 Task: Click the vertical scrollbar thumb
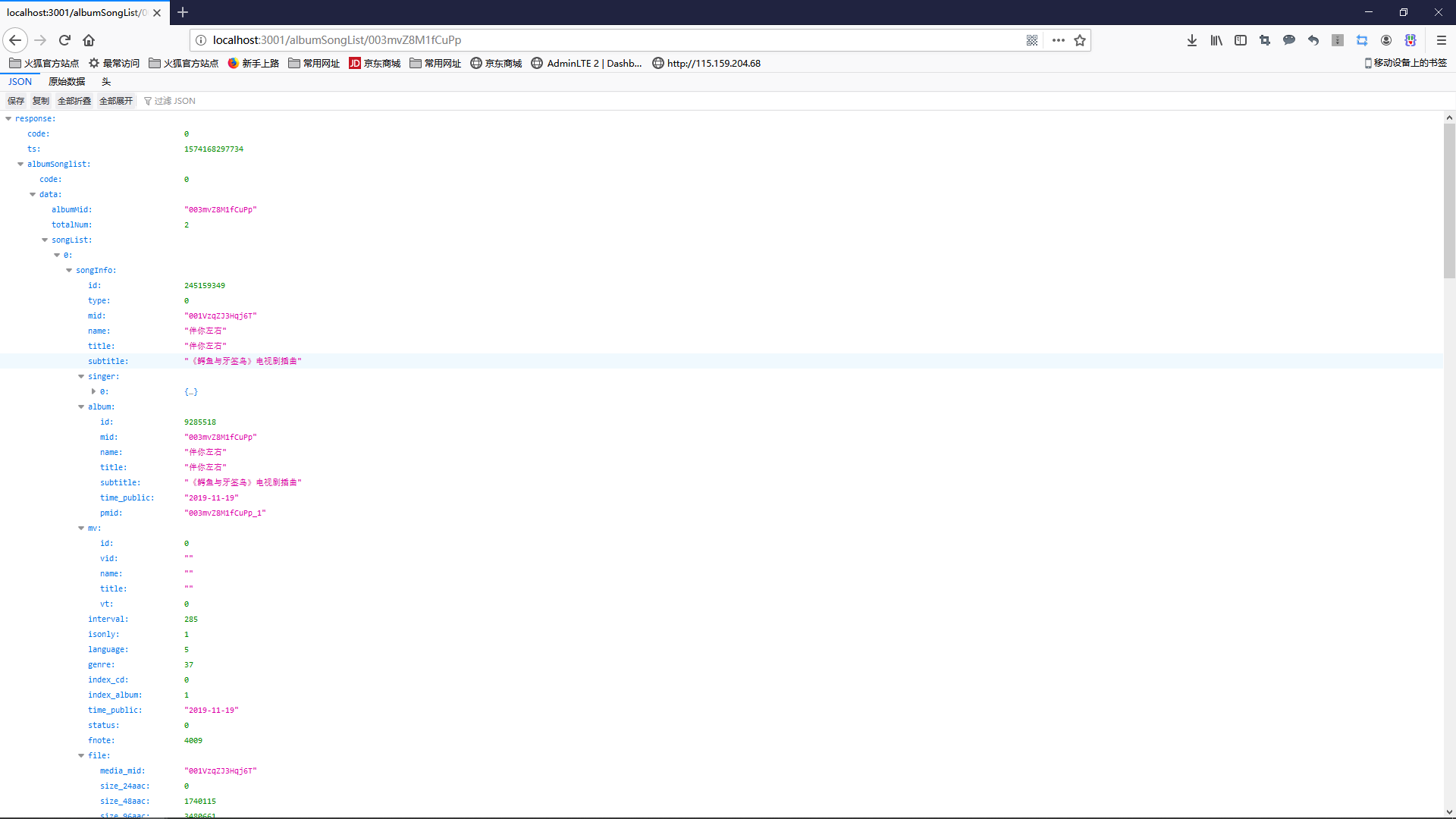coord(1449,201)
